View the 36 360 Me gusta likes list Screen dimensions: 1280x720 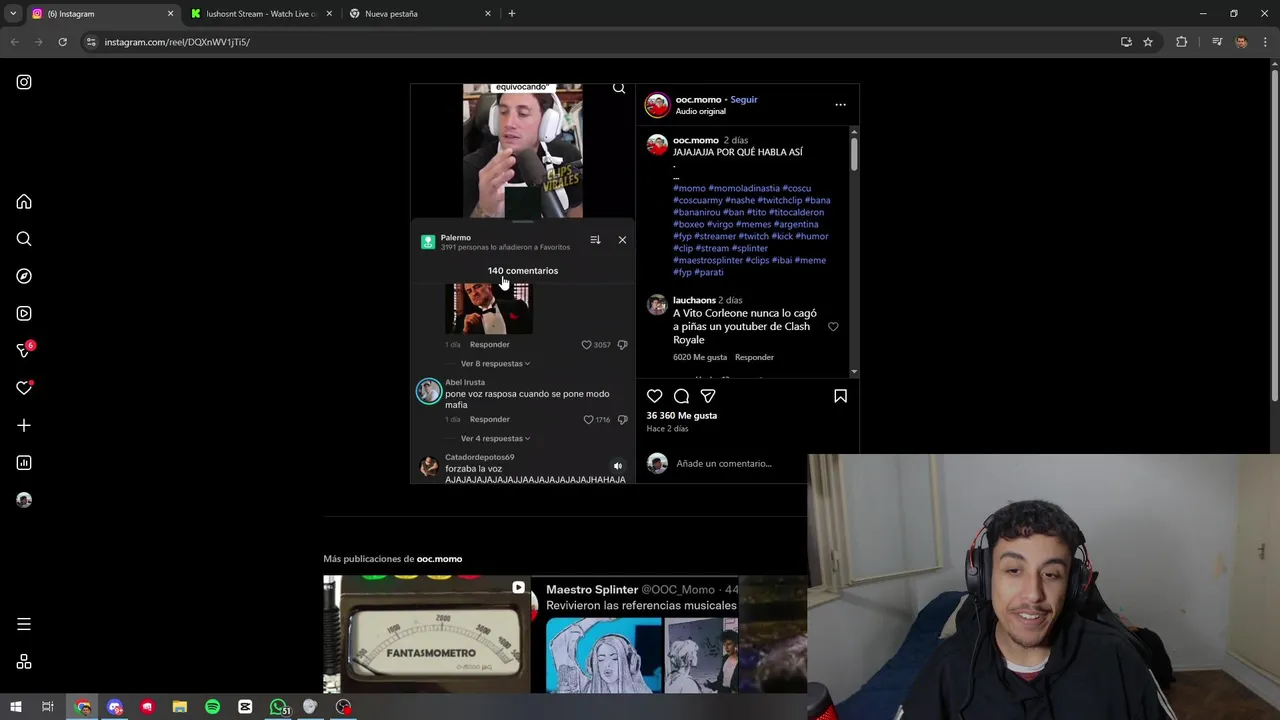[681, 415]
